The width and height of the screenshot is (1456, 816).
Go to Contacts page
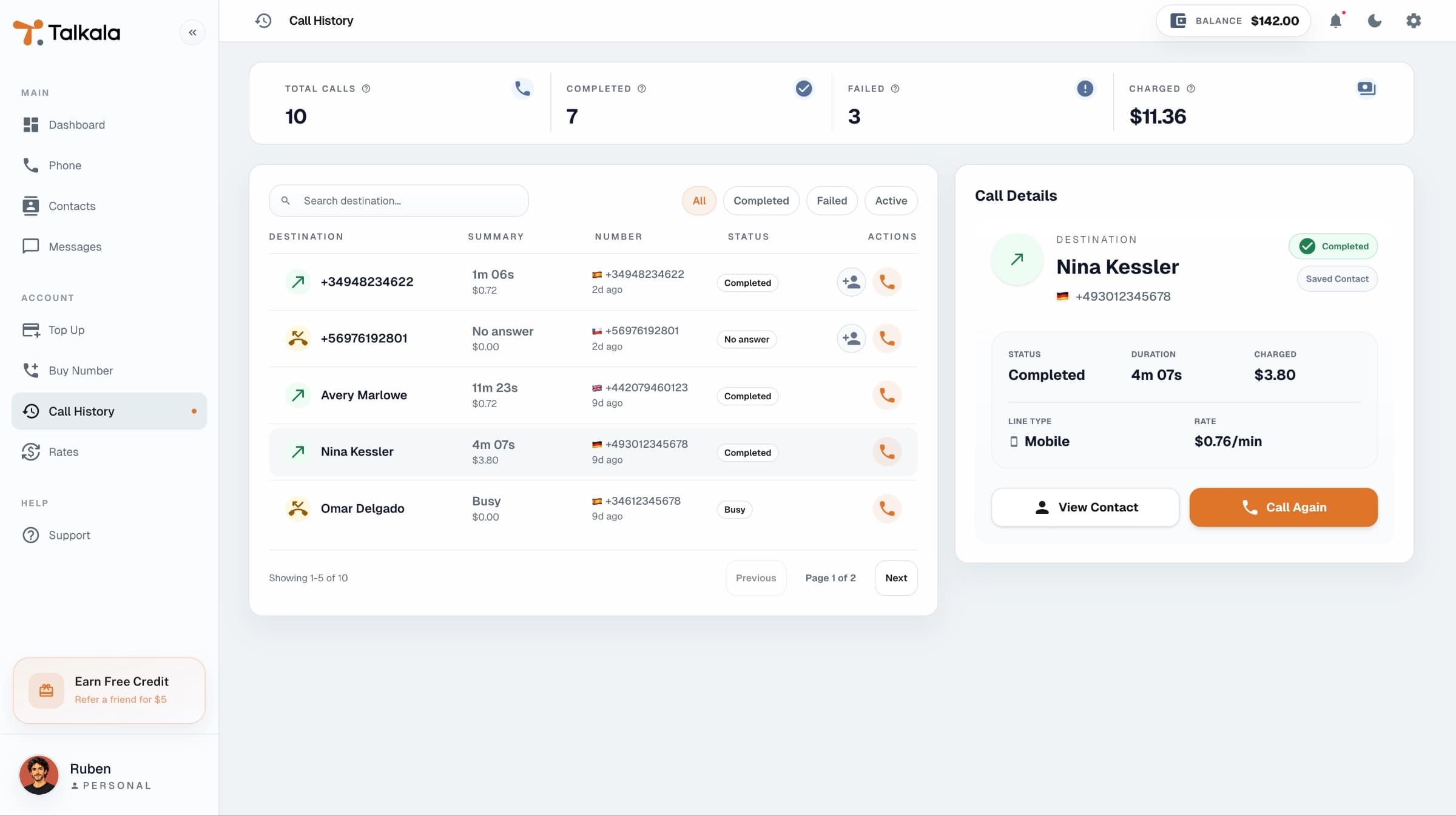109,206
